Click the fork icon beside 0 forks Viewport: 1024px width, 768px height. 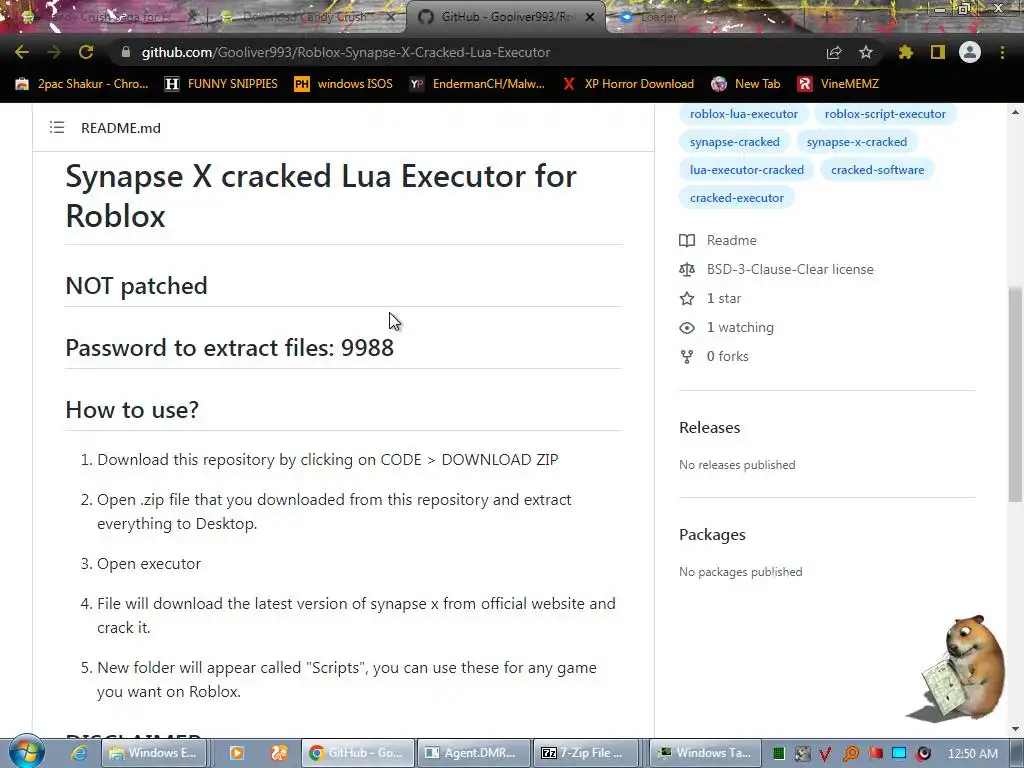pos(687,357)
